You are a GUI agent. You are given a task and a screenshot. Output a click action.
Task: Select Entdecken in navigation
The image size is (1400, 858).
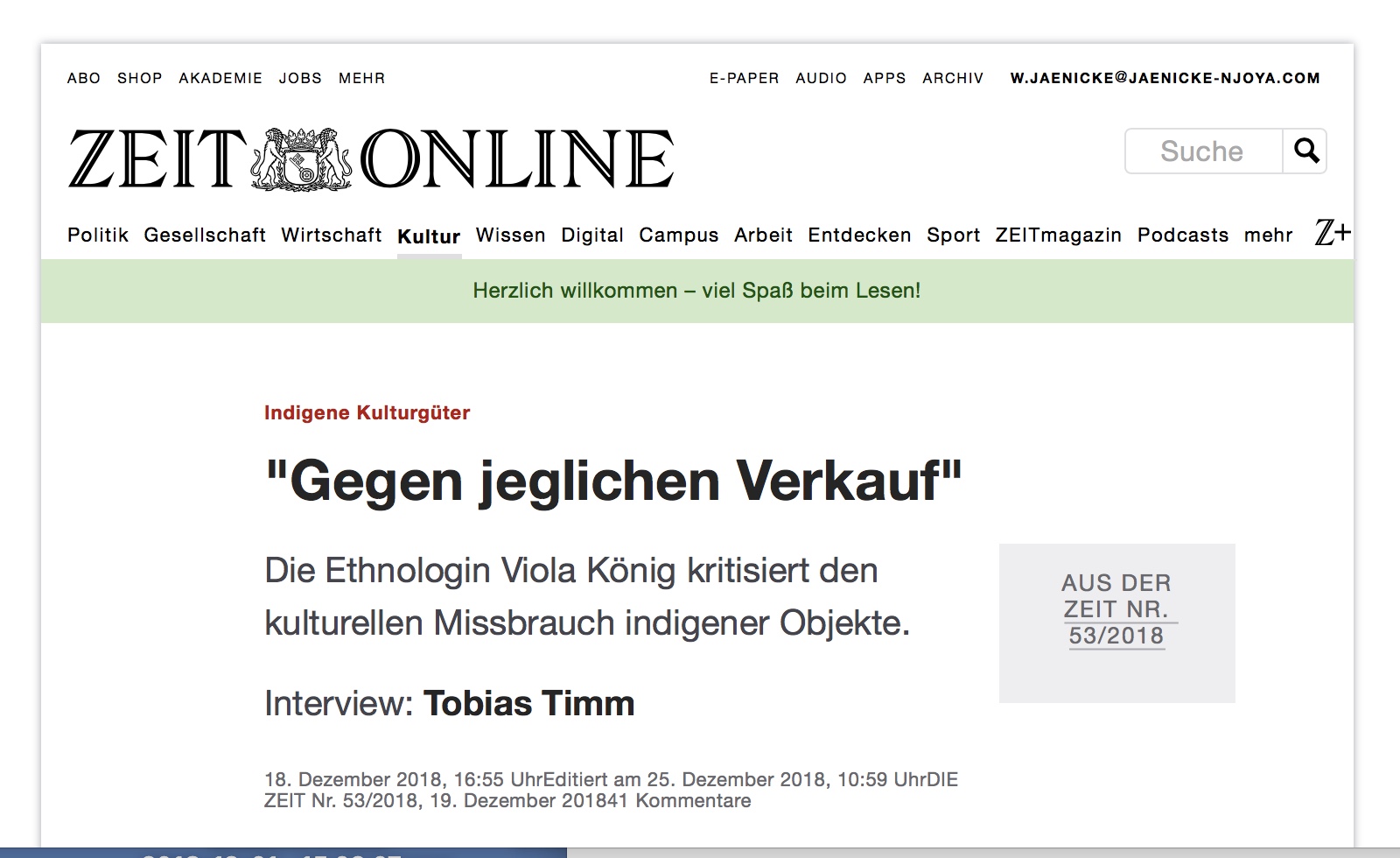[x=859, y=235]
